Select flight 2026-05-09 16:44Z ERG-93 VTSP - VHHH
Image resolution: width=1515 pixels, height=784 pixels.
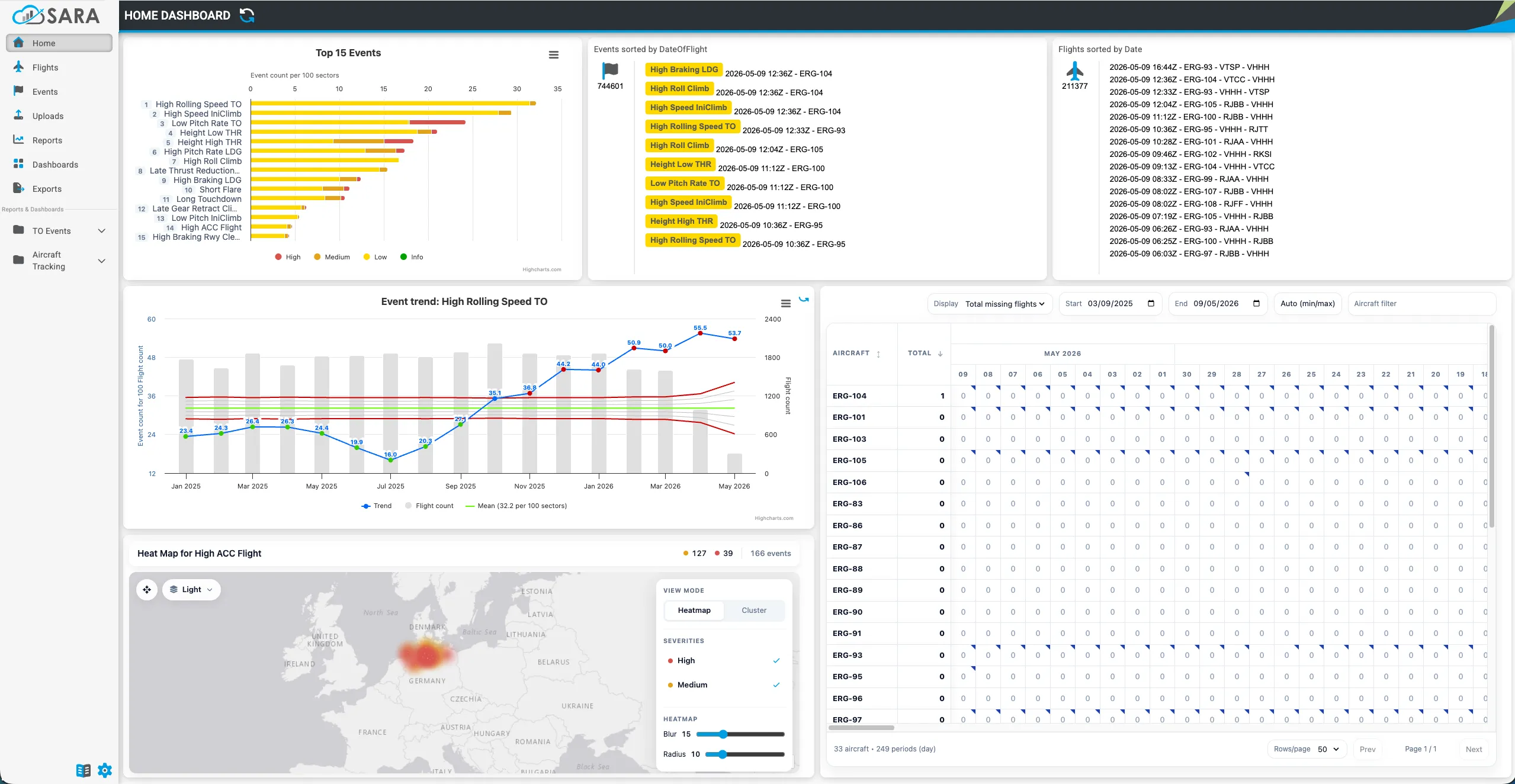[1189, 67]
